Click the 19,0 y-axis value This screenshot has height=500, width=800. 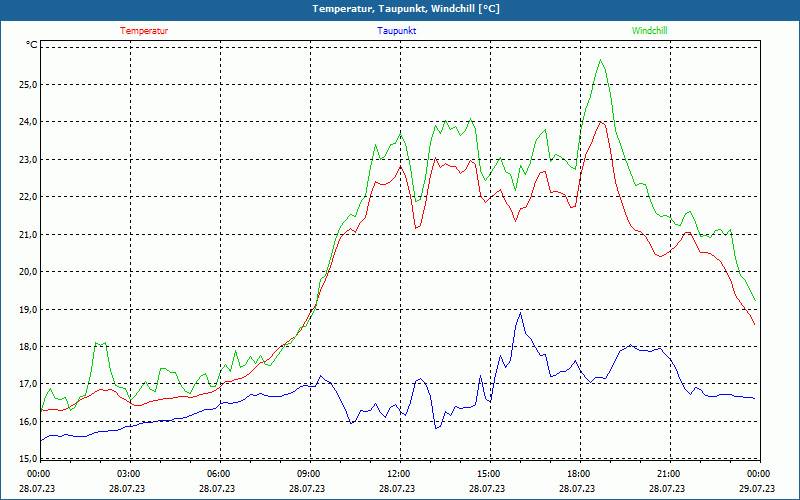28,310
